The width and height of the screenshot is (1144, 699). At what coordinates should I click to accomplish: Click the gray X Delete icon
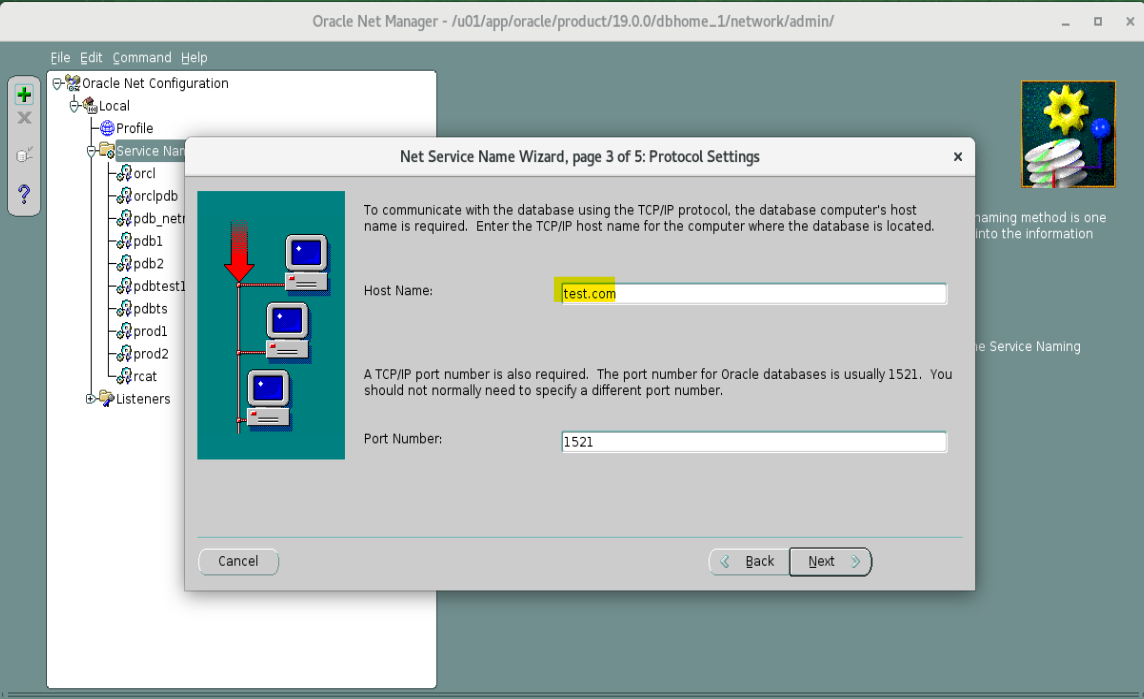click(24, 117)
